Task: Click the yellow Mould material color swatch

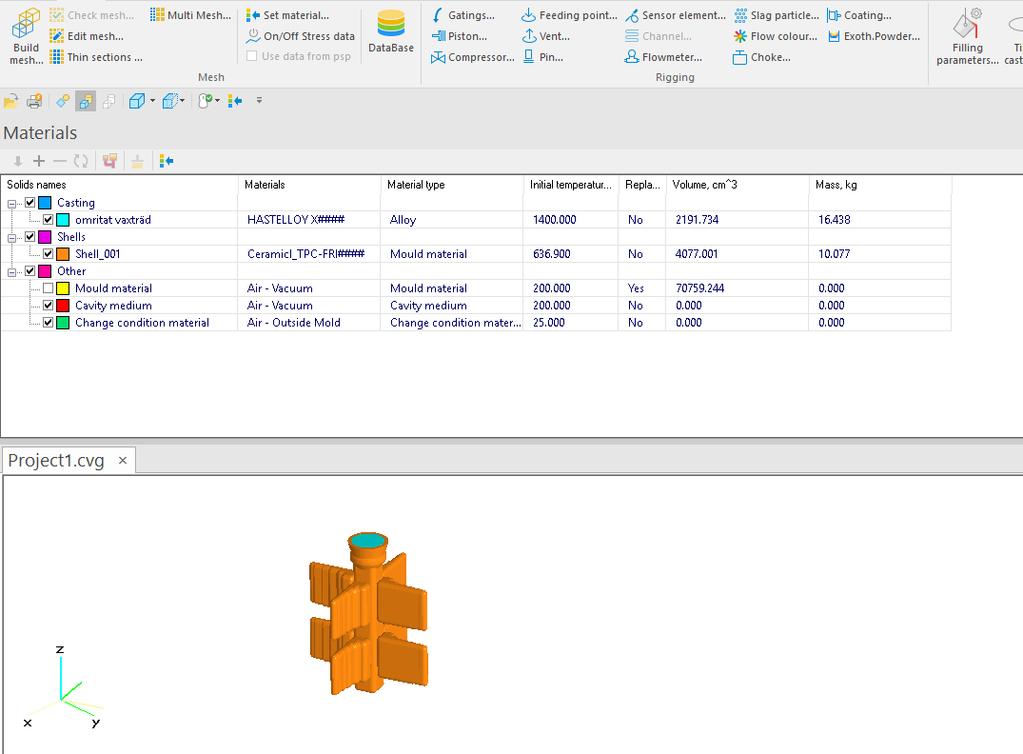Action: [x=63, y=288]
